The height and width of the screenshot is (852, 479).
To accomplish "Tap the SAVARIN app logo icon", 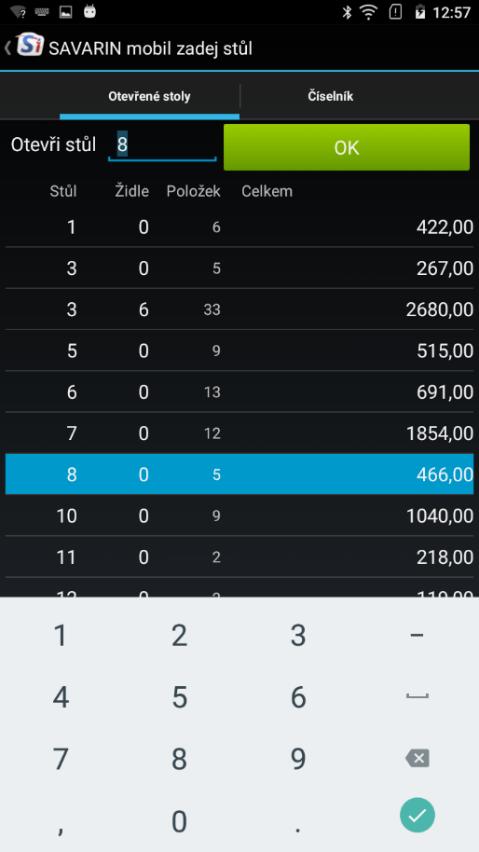I will pos(29,45).
